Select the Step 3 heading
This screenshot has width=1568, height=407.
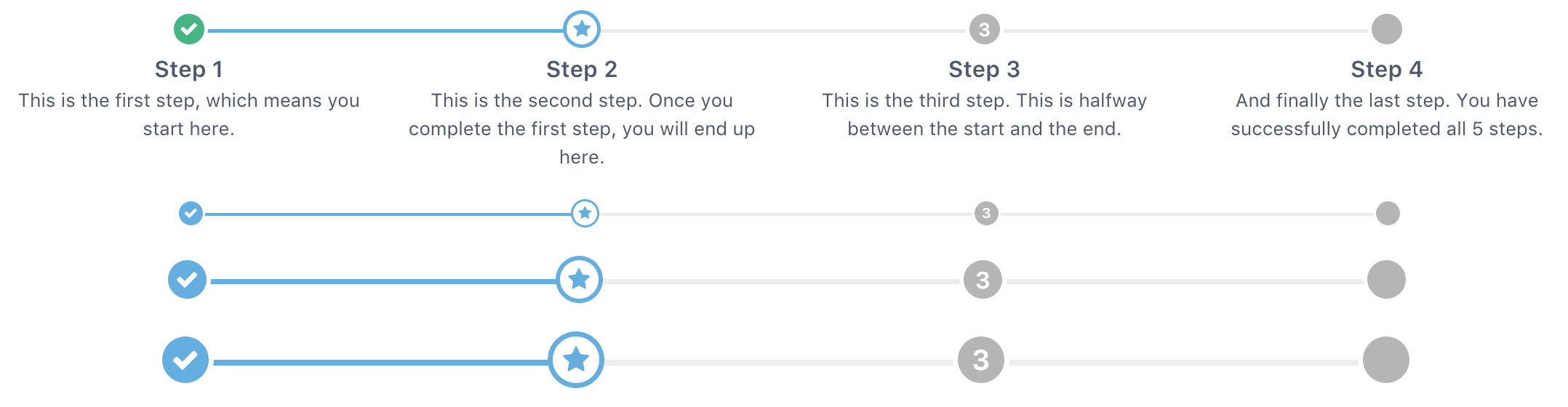point(984,69)
